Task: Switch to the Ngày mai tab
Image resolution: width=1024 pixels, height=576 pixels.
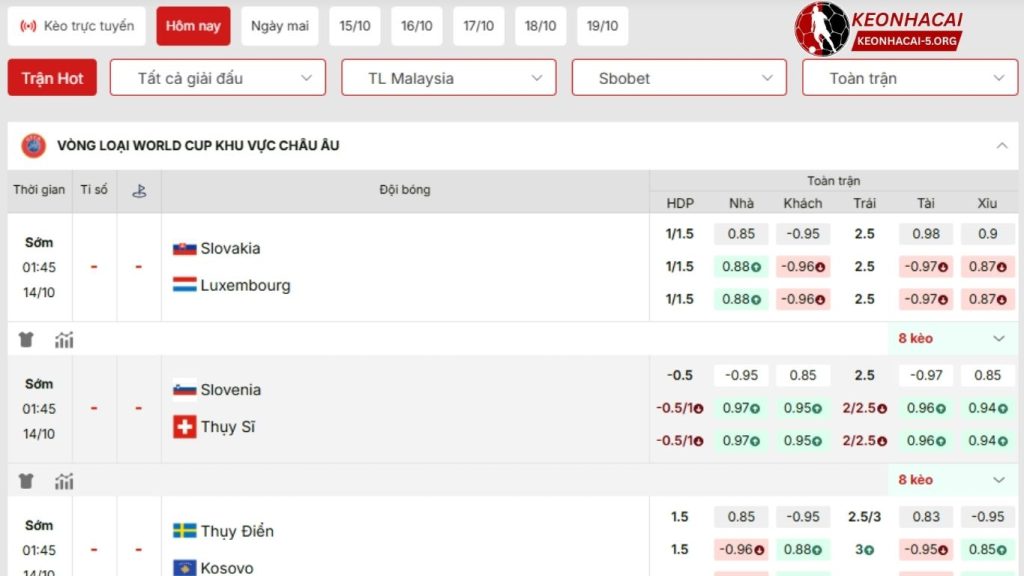Action: tap(279, 27)
